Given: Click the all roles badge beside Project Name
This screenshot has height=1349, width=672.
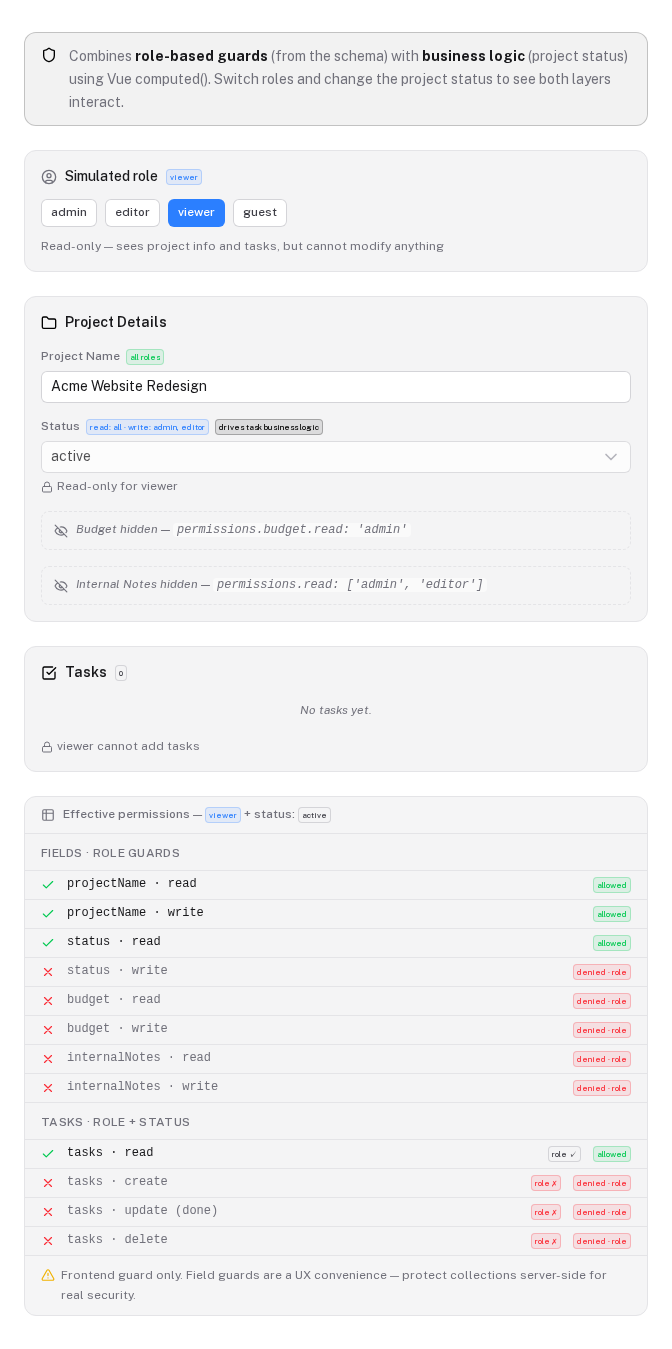Looking at the screenshot, I should pyautogui.click(x=145, y=357).
